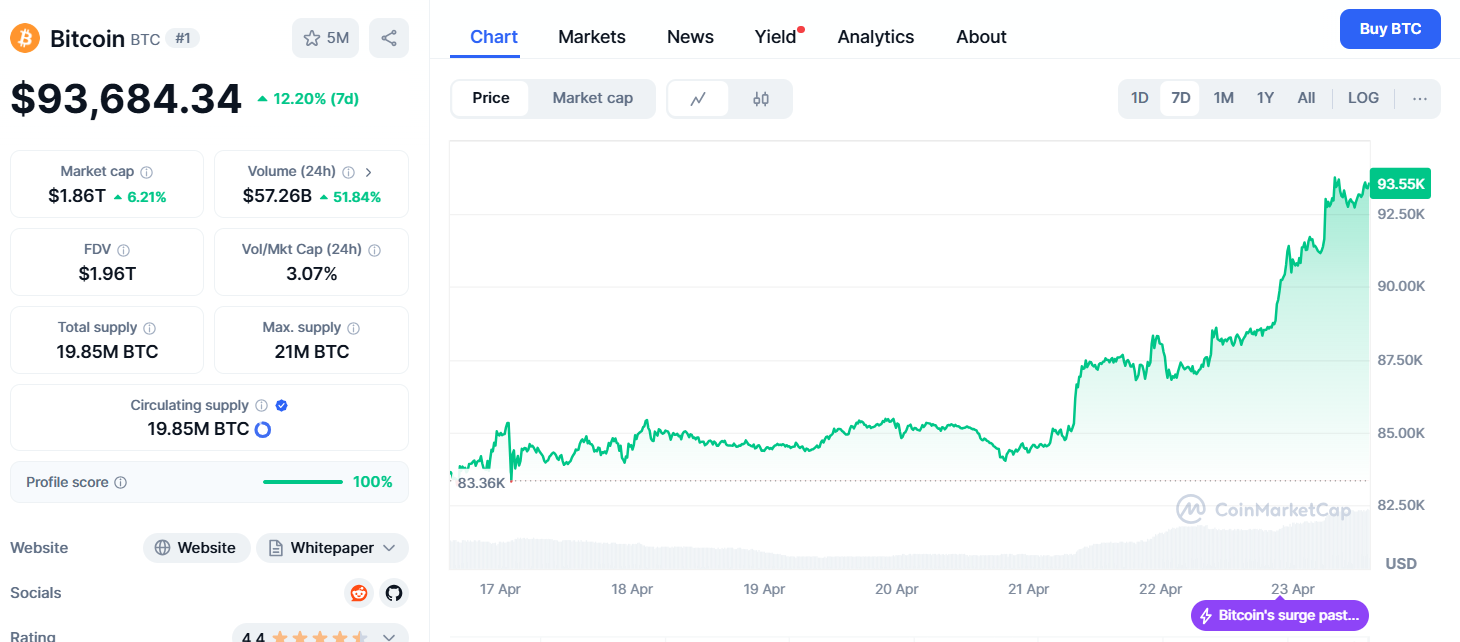Open the Yield tab

click(x=776, y=37)
